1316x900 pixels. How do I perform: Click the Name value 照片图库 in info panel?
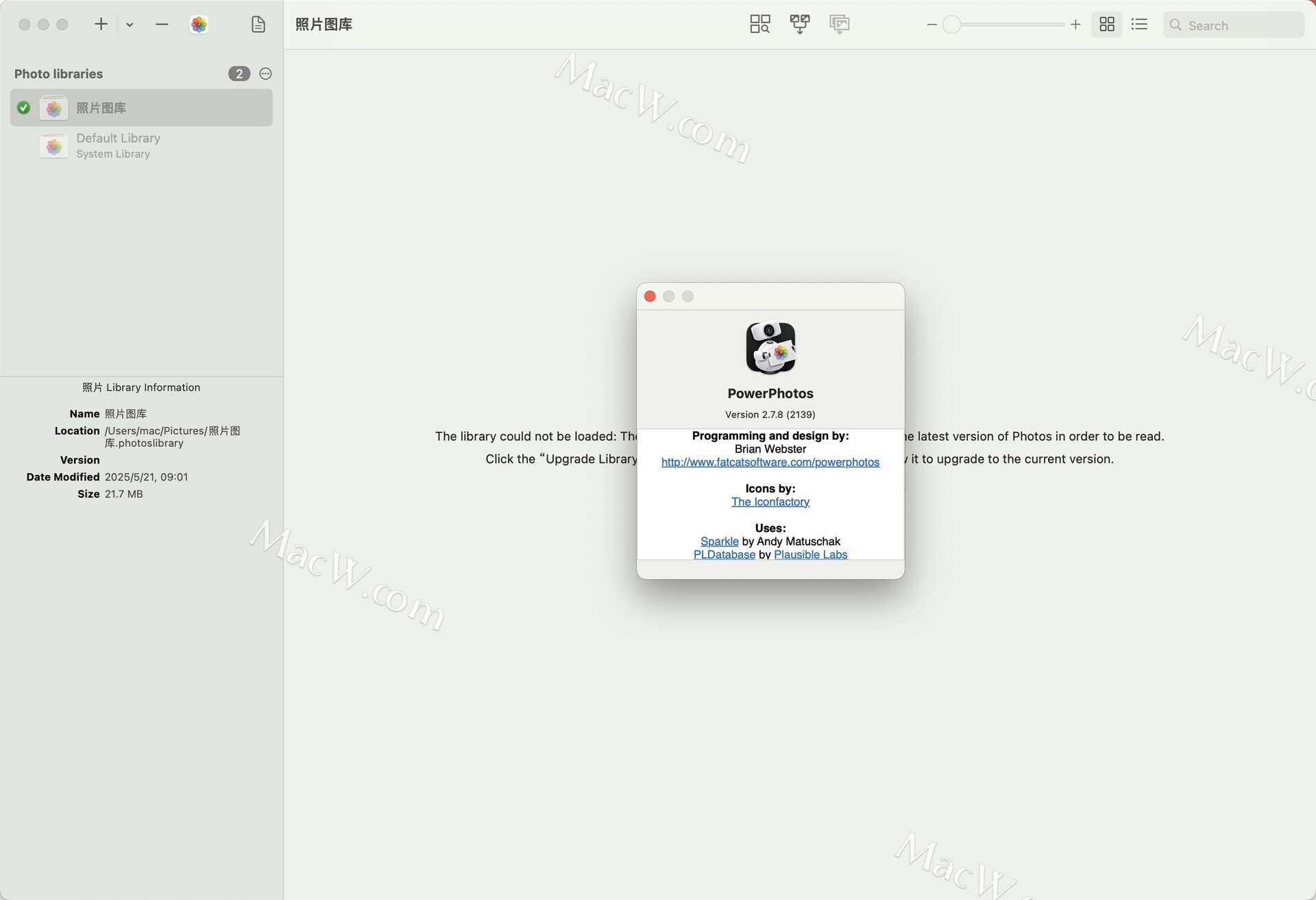pyautogui.click(x=126, y=414)
